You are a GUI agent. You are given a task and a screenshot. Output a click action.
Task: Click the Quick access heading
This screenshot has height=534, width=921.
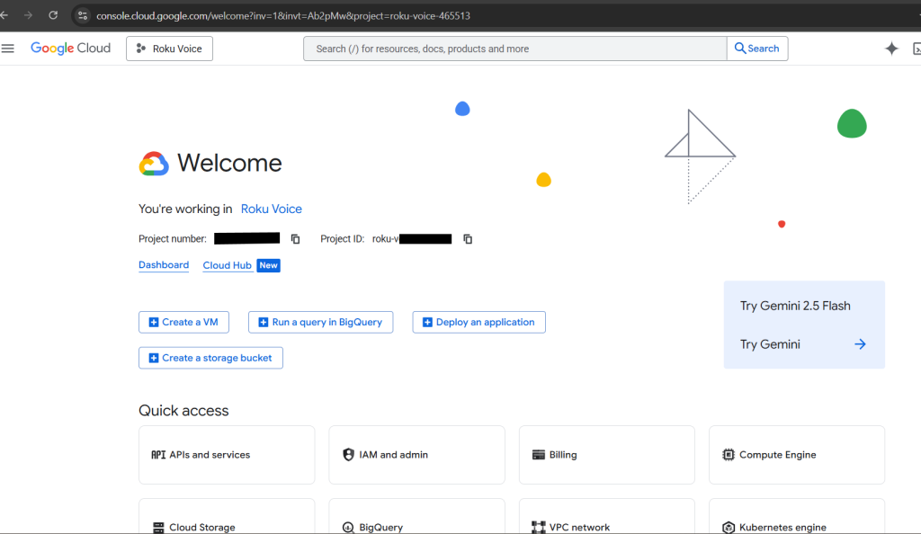[183, 411]
